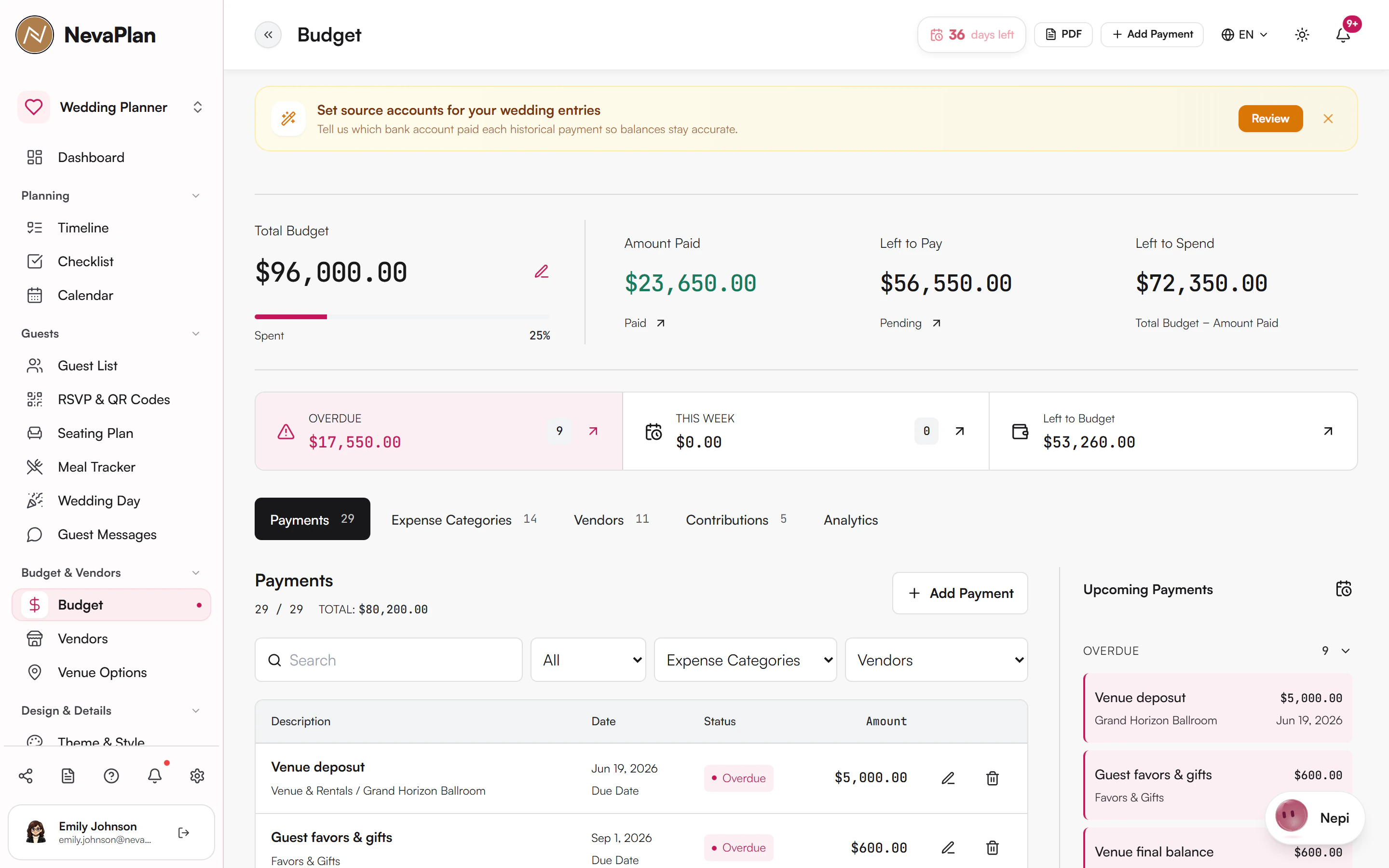Open the All status filter dropdown
Screen dimensions: 1389x868
pos(588,660)
